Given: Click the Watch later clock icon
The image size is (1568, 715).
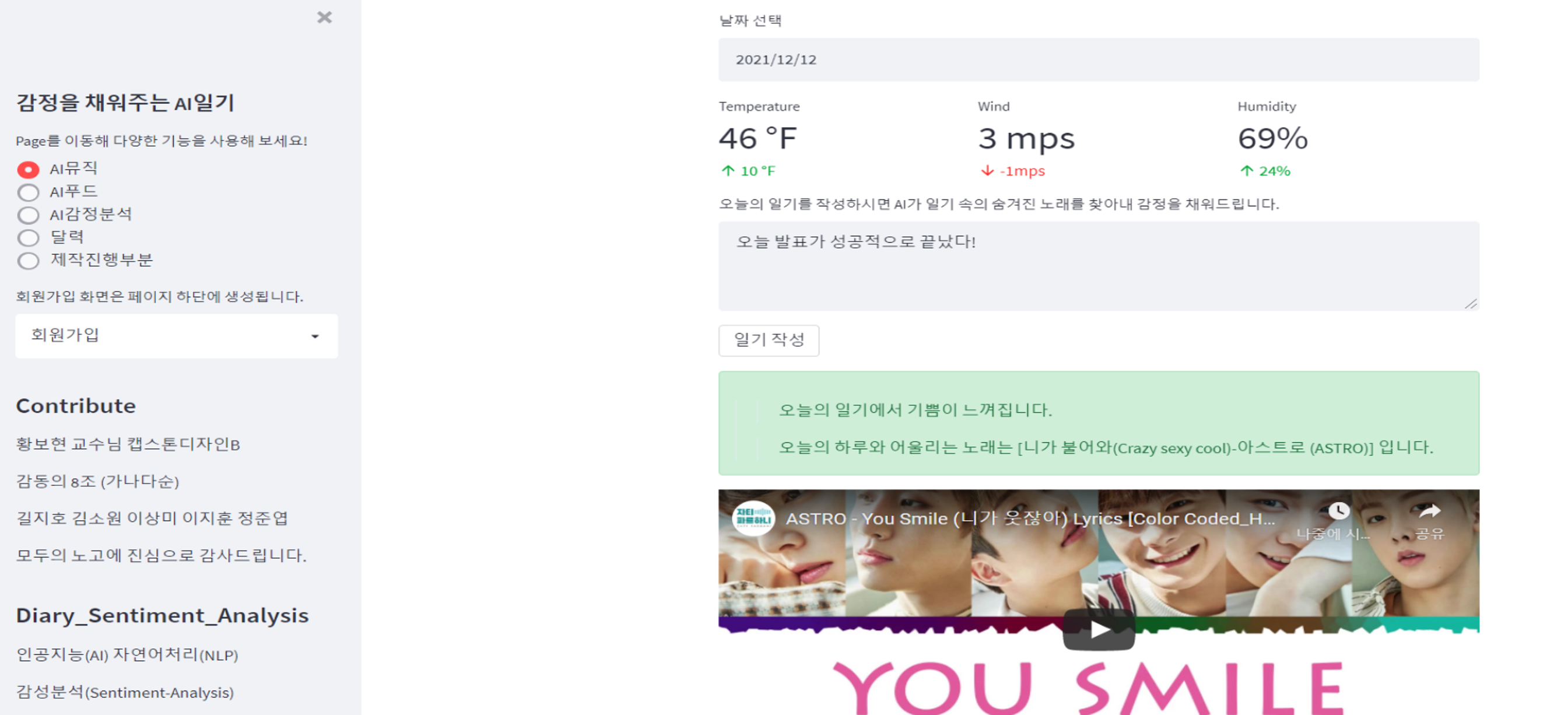Looking at the screenshot, I should coord(1338,511).
